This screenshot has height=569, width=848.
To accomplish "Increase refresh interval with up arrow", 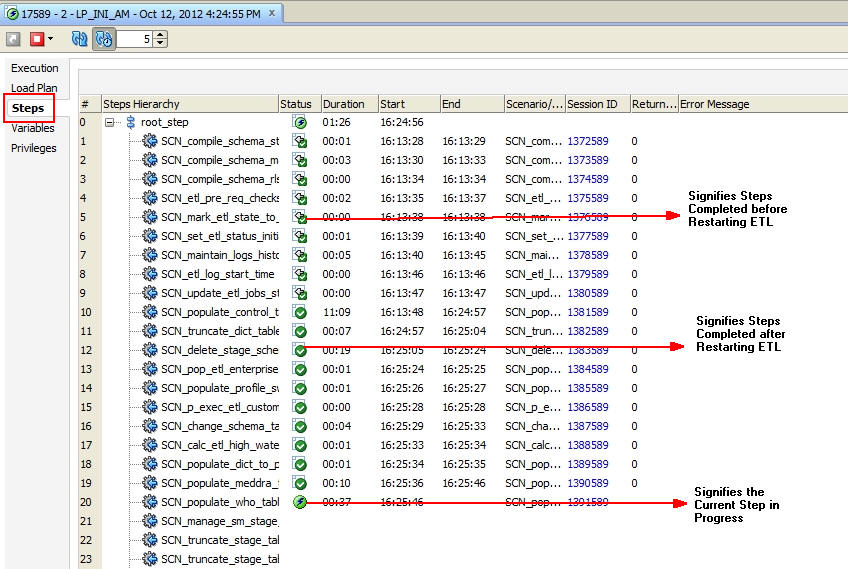I will point(161,35).
